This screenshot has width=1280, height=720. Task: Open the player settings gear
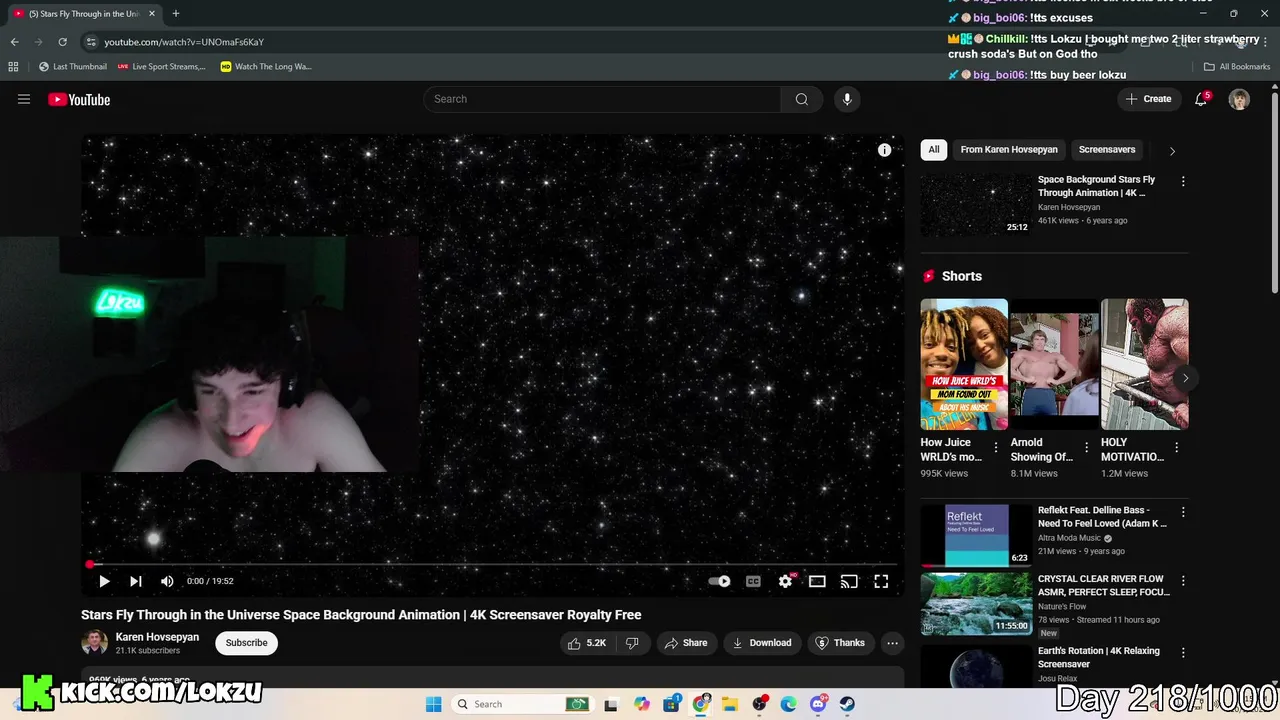tap(786, 581)
